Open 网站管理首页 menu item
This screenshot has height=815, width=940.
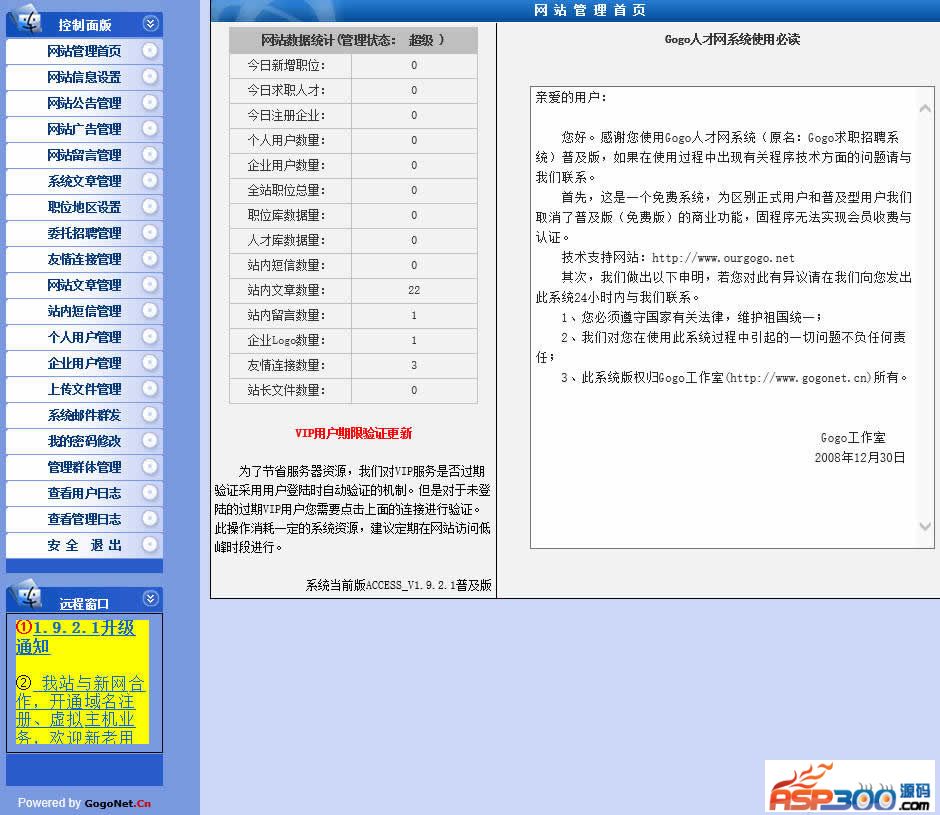click(x=84, y=51)
